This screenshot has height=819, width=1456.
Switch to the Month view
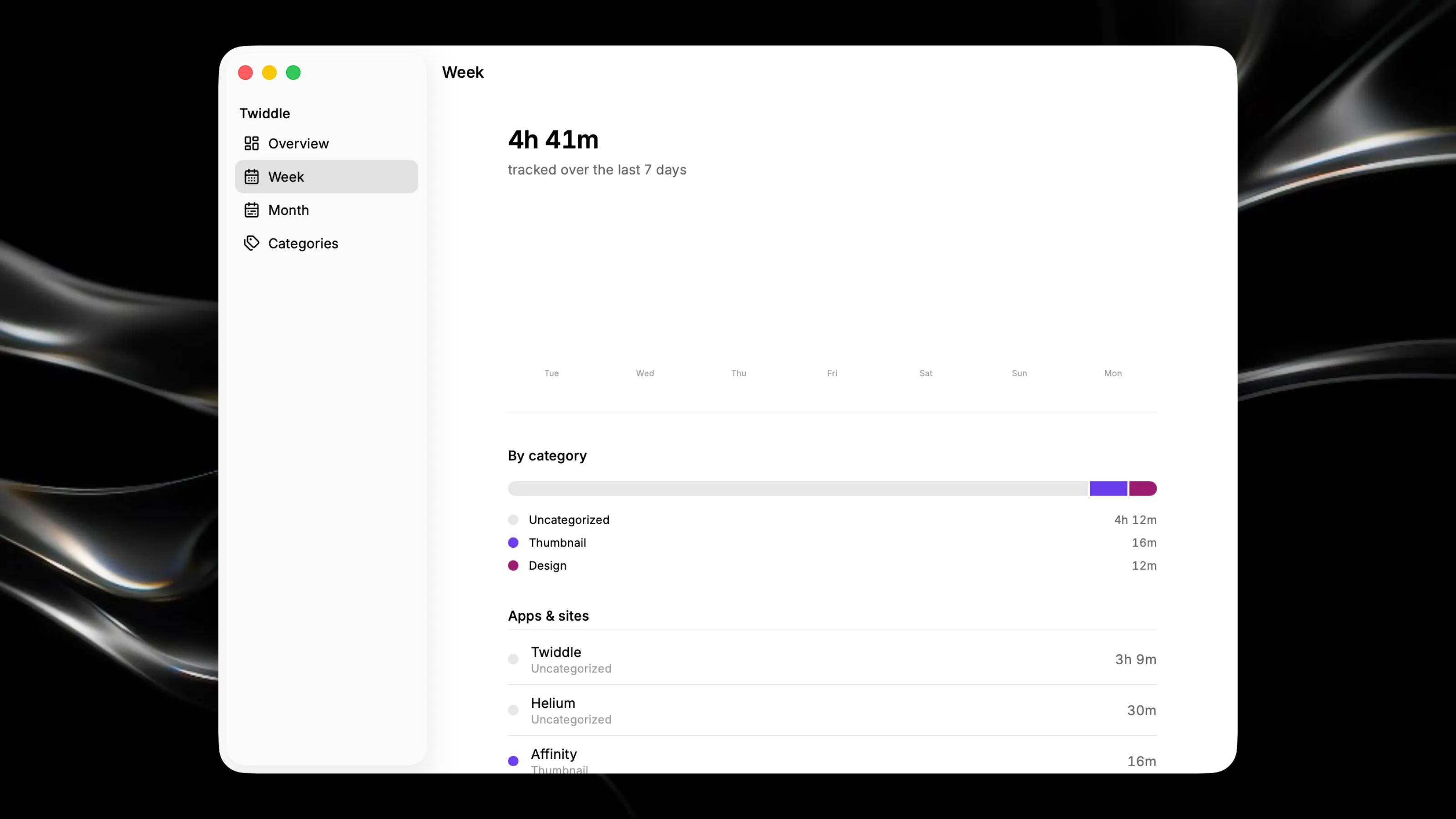[x=326, y=210]
